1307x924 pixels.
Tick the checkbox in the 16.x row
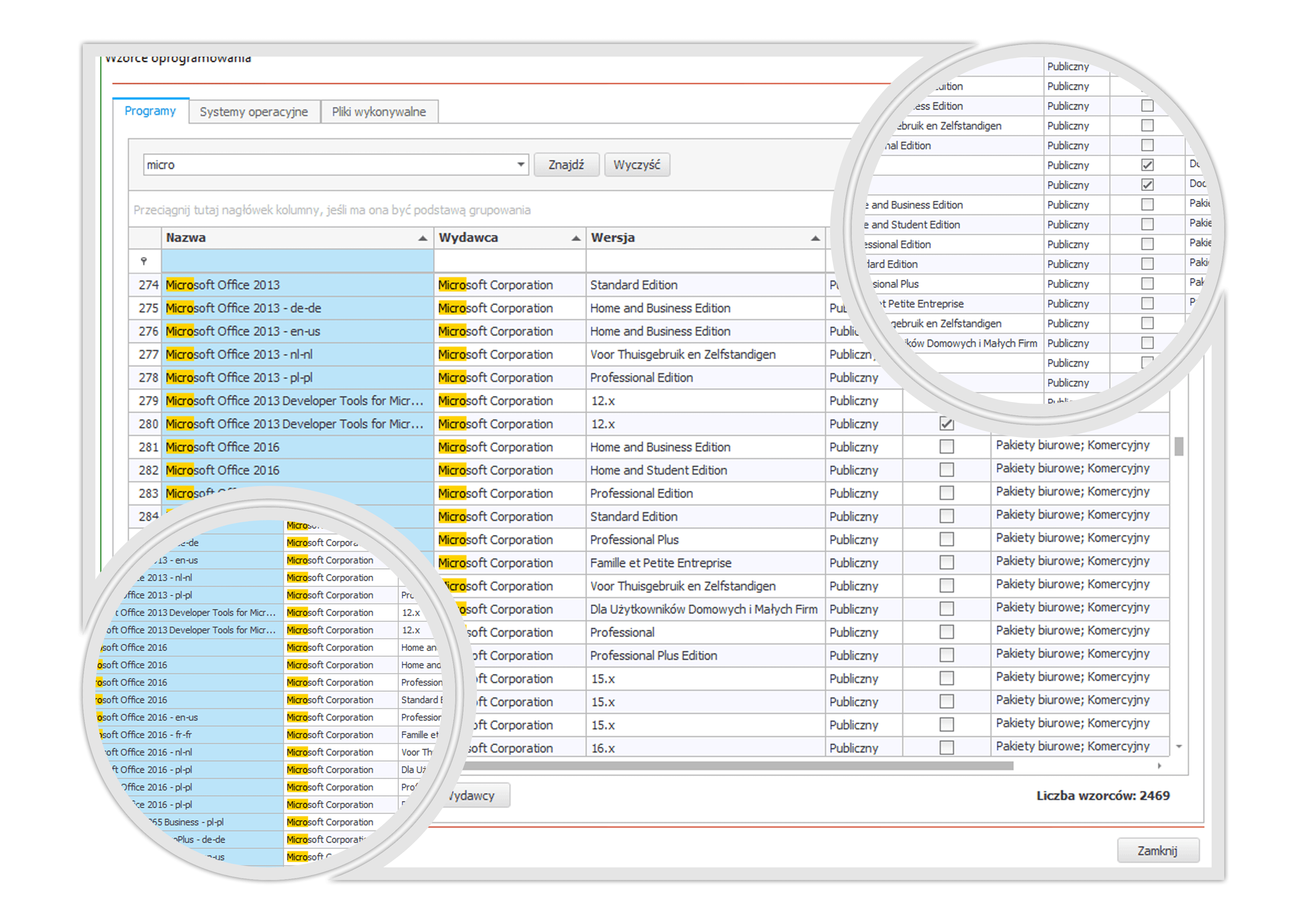[947, 747]
